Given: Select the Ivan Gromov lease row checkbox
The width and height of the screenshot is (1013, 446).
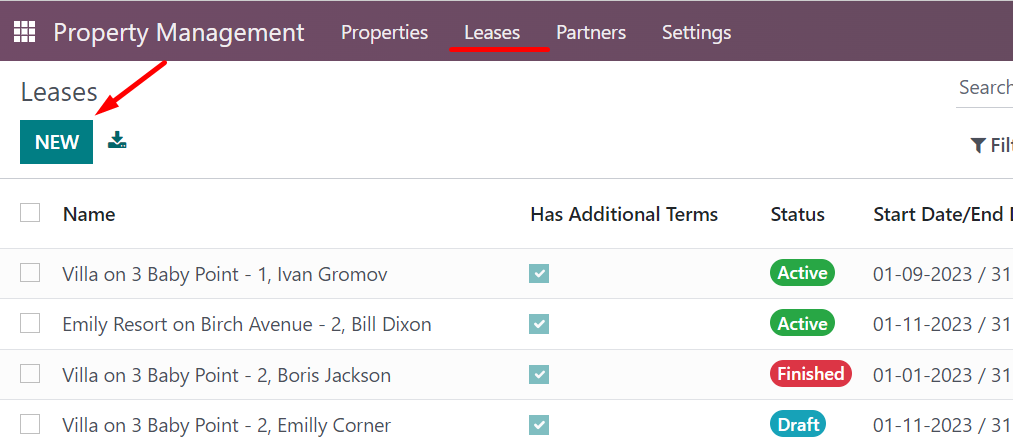Looking at the screenshot, I should coord(30,273).
